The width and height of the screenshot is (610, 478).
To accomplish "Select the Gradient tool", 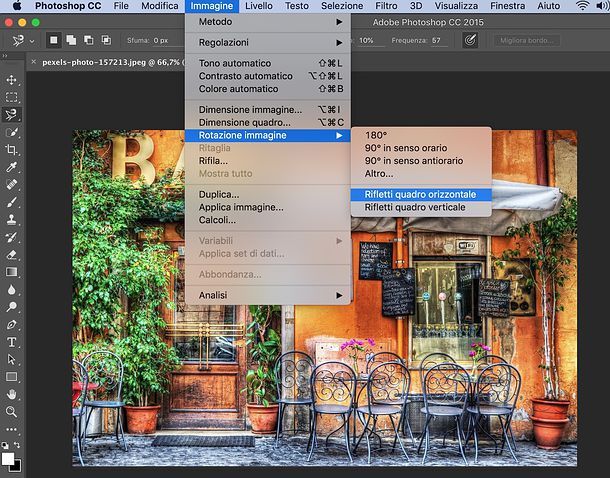I will [11, 271].
